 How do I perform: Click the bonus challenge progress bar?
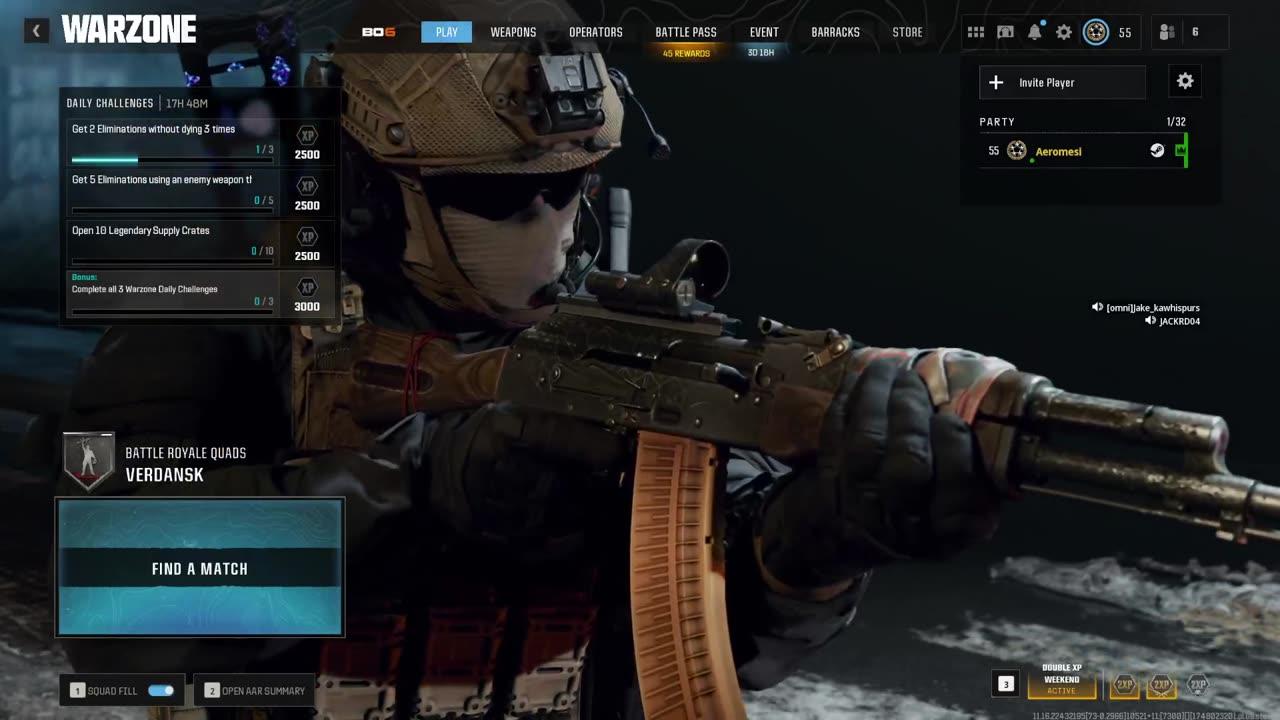[172, 312]
